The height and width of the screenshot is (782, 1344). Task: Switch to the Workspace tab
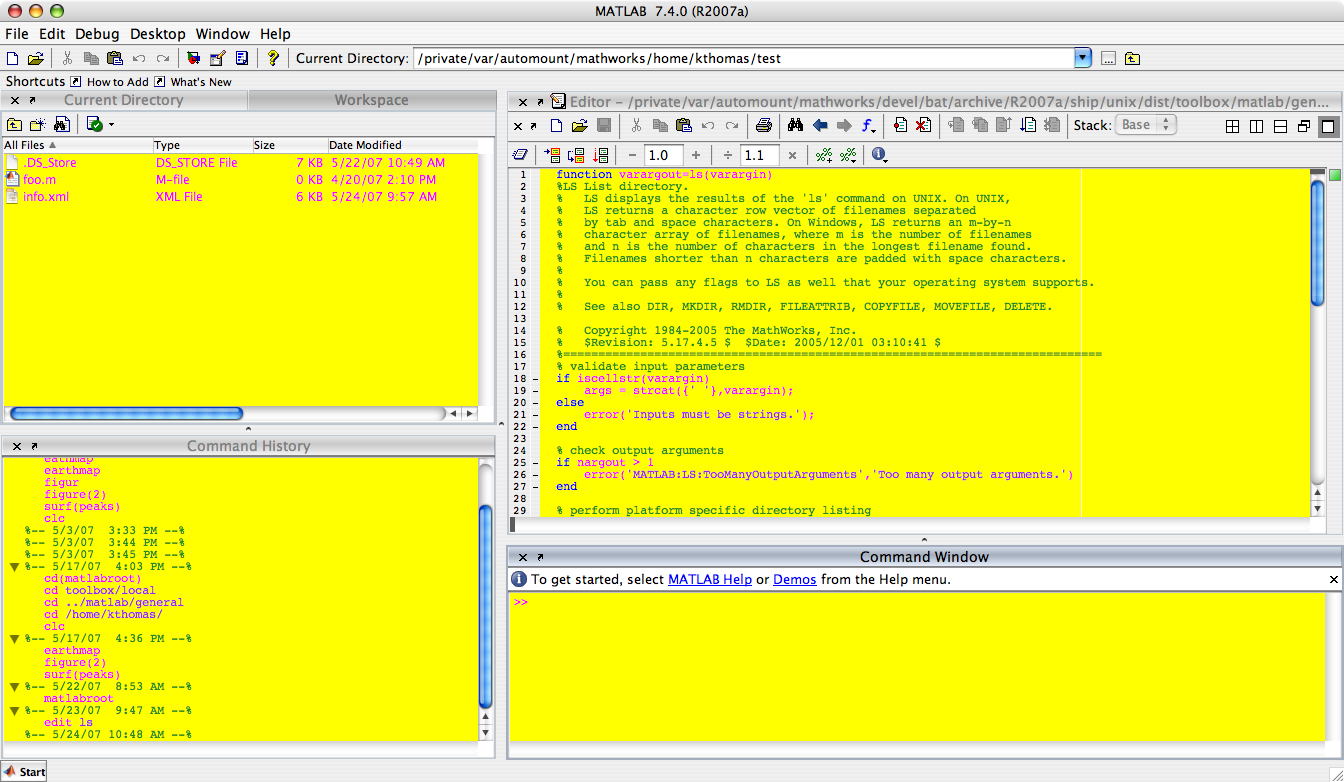(371, 100)
